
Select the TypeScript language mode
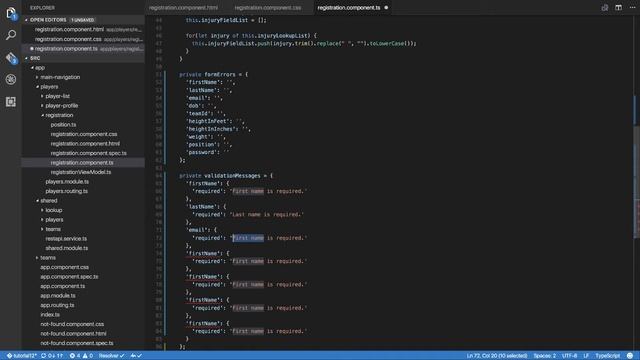point(607,356)
